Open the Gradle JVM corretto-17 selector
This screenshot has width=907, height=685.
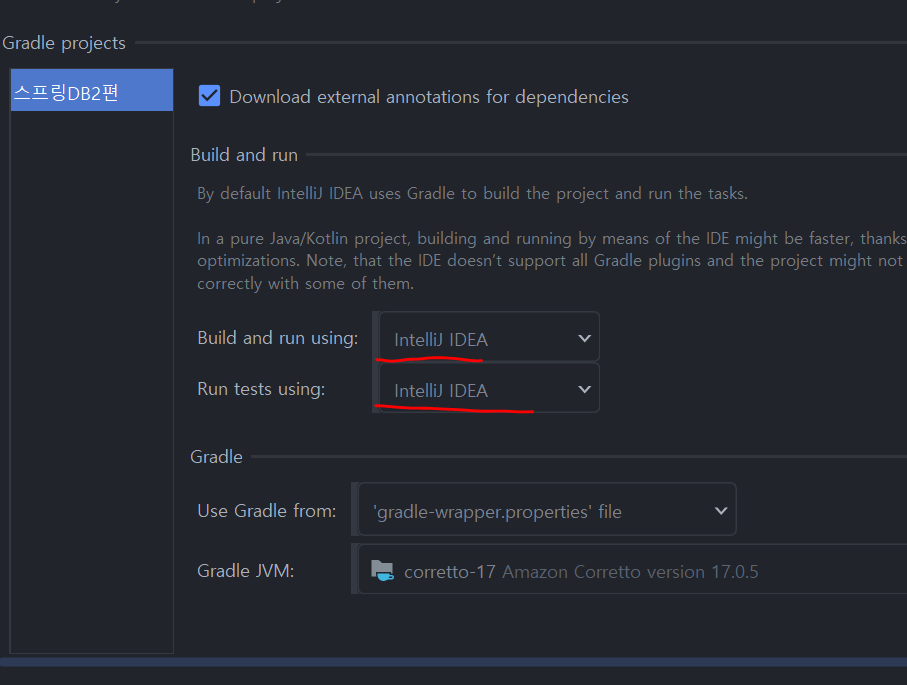pos(632,569)
